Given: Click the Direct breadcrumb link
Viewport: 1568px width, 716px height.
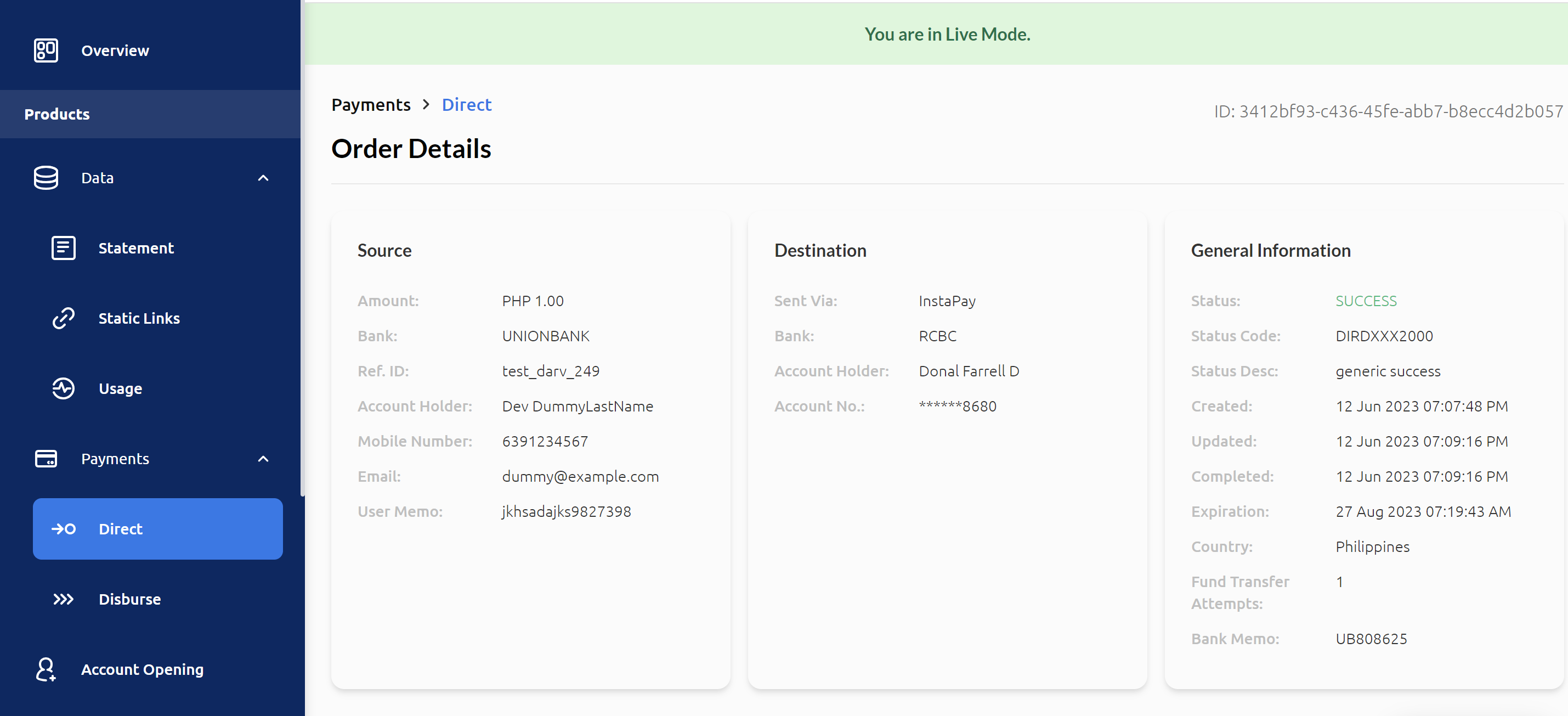Looking at the screenshot, I should tap(466, 105).
